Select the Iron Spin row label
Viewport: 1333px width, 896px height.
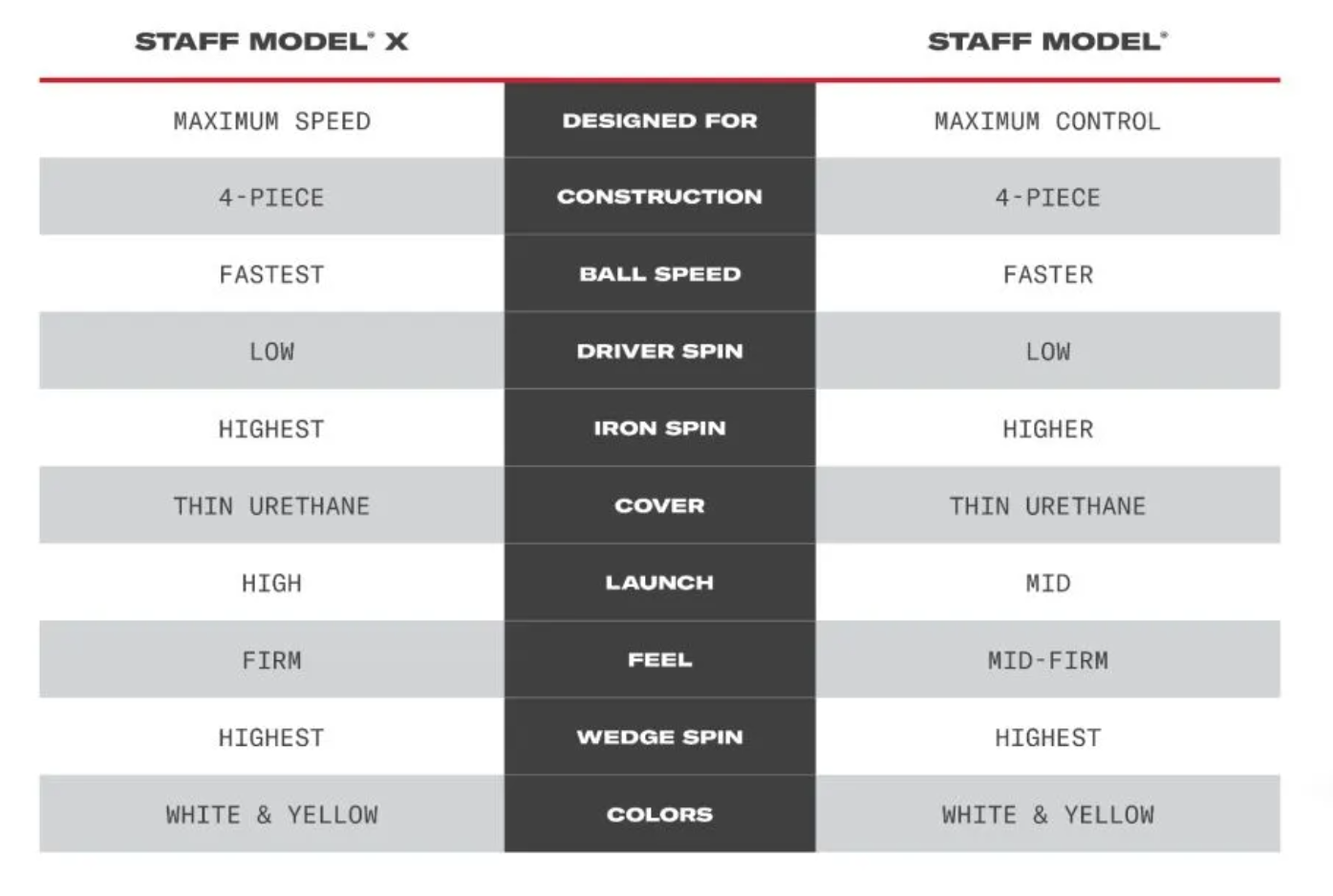(x=659, y=429)
